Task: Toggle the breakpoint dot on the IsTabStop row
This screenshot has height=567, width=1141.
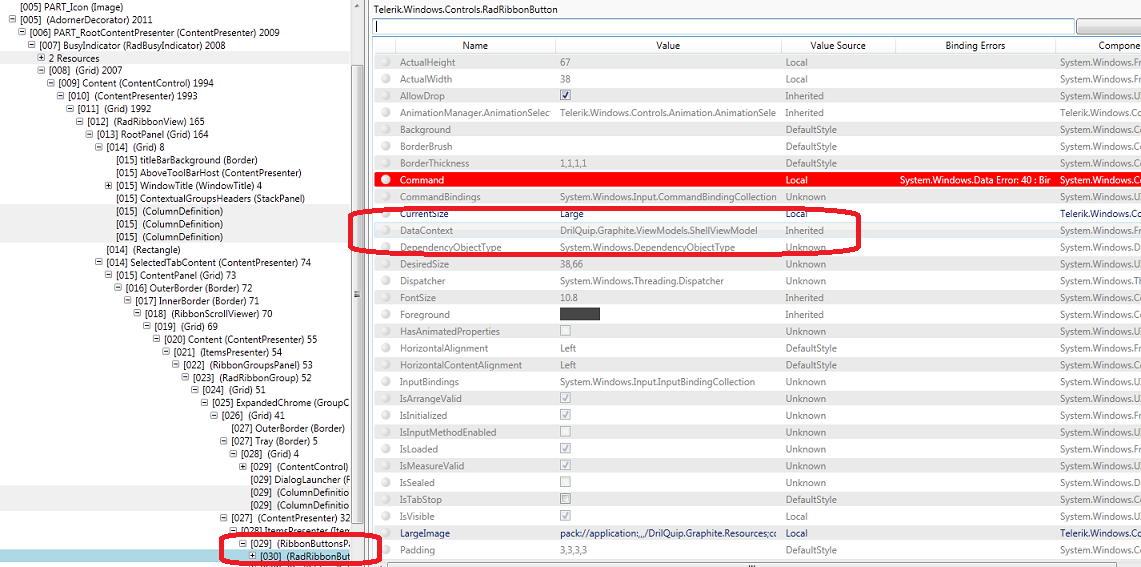Action: click(x=386, y=499)
